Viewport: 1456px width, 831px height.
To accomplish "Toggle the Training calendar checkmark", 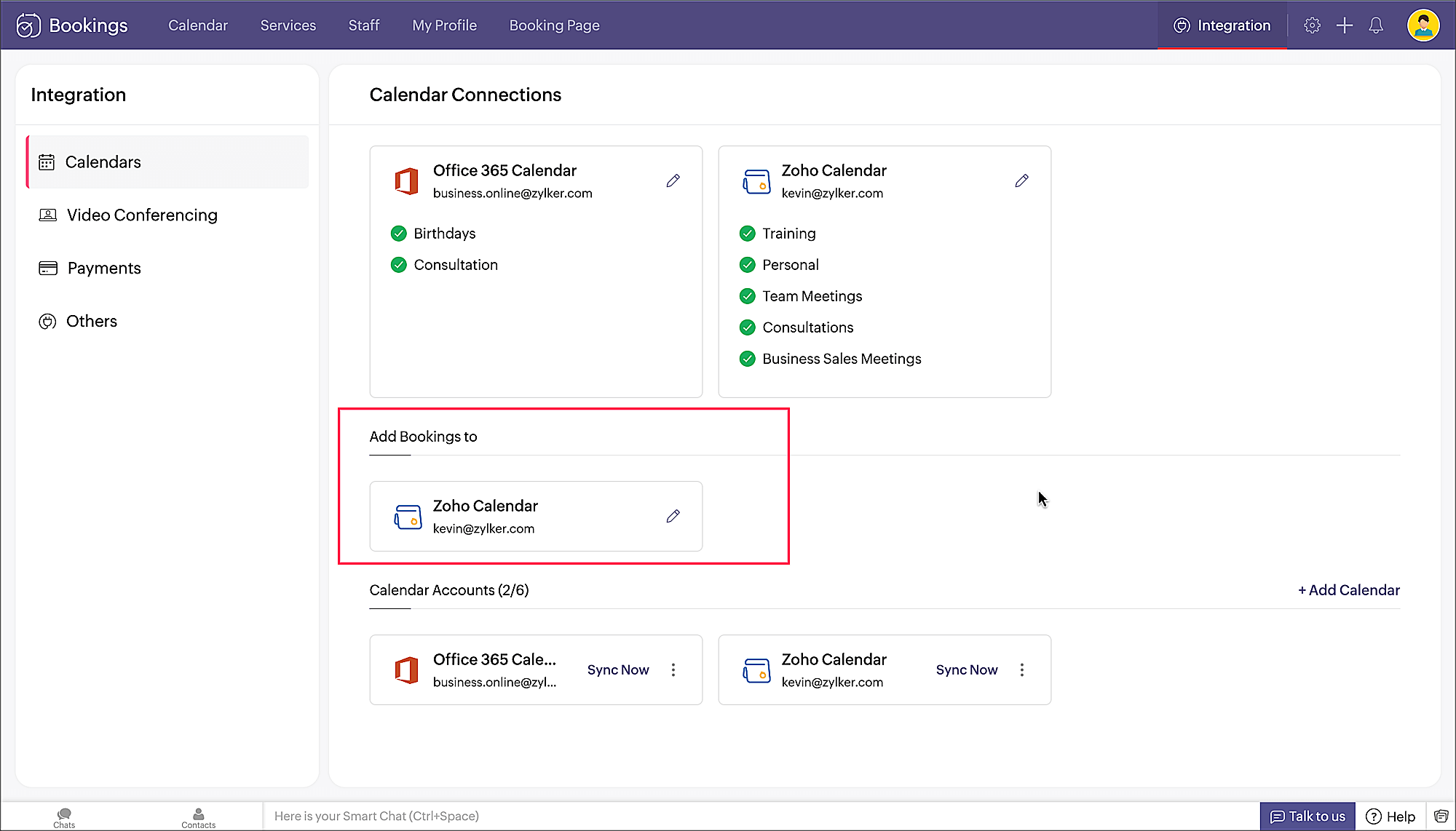I will [748, 234].
